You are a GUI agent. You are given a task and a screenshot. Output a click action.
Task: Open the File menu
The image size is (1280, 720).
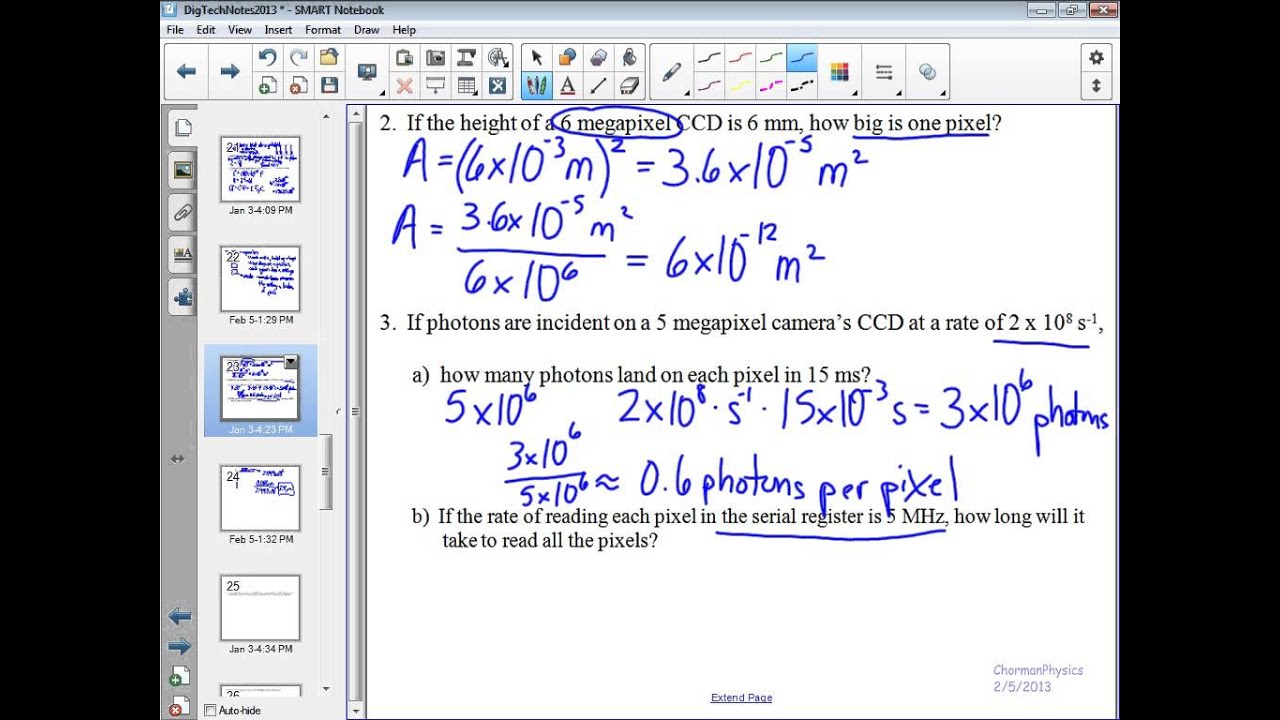pos(175,30)
